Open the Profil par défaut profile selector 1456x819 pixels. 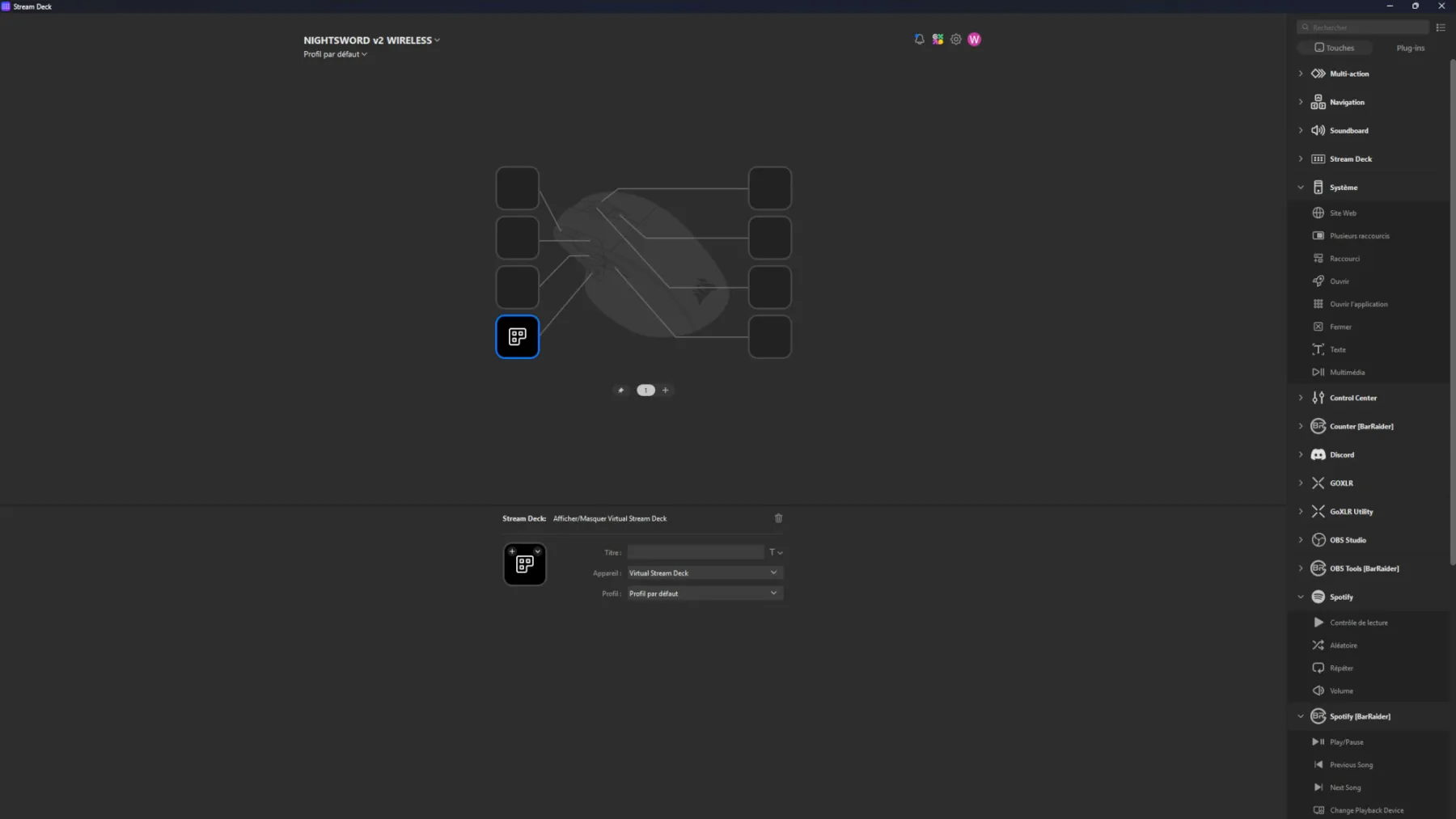(335, 54)
